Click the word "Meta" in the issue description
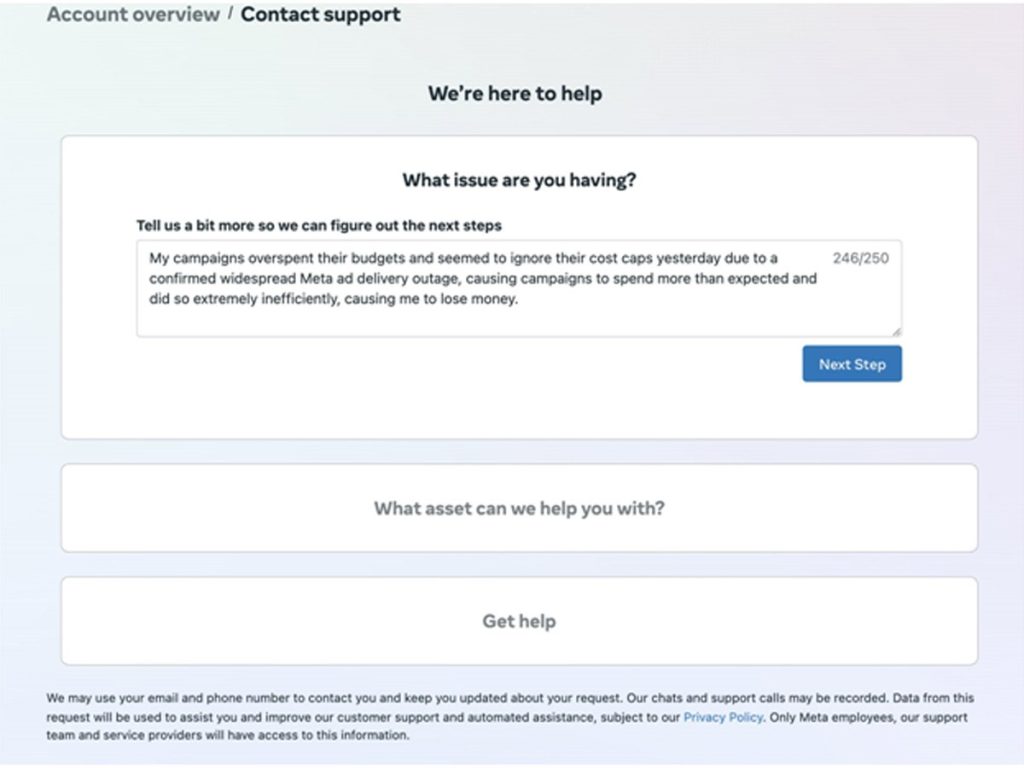Screen dimensions: 1024x768 pos(316,279)
